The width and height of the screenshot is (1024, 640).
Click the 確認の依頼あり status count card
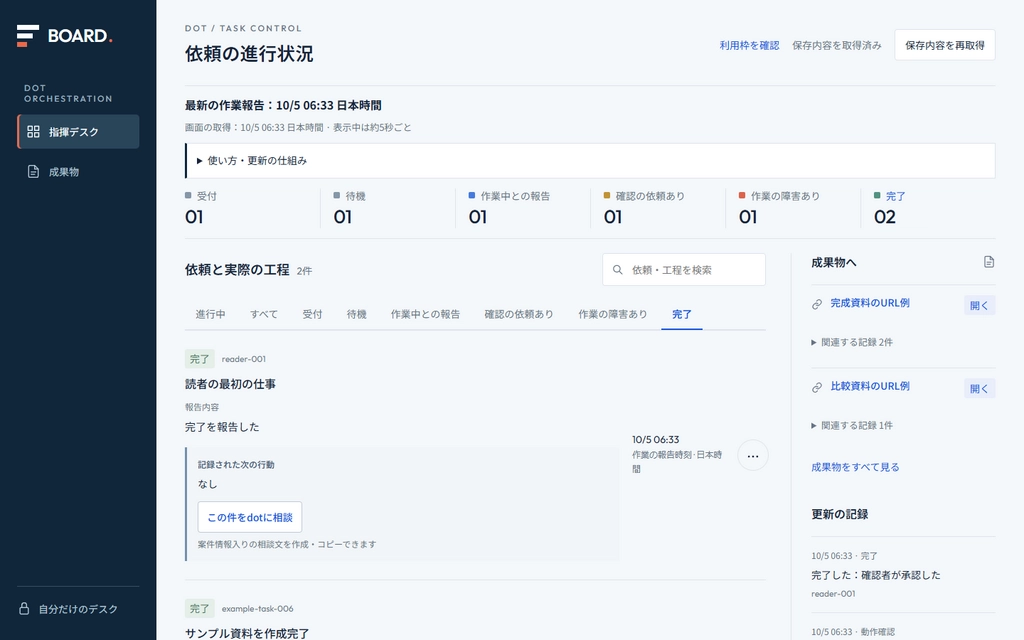(658, 208)
